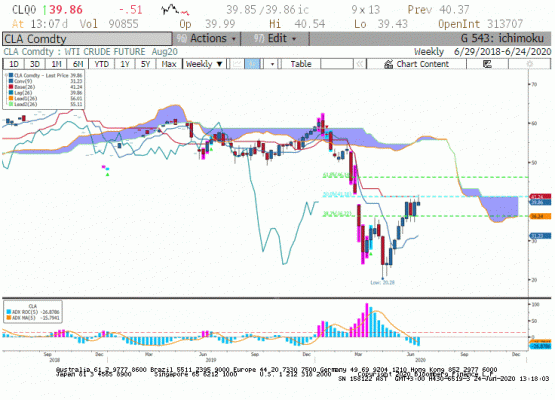Click the CLA Comdty security input field
Image resolution: width=555 pixels, height=400 pixels.
click(87, 39)
